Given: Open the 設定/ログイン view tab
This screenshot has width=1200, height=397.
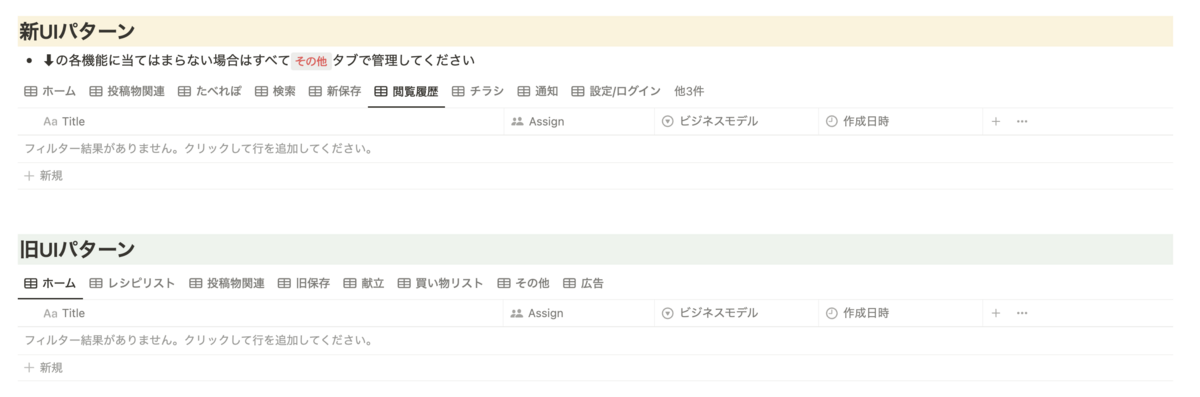Looking at the screenshot, I should click(616, 91).
